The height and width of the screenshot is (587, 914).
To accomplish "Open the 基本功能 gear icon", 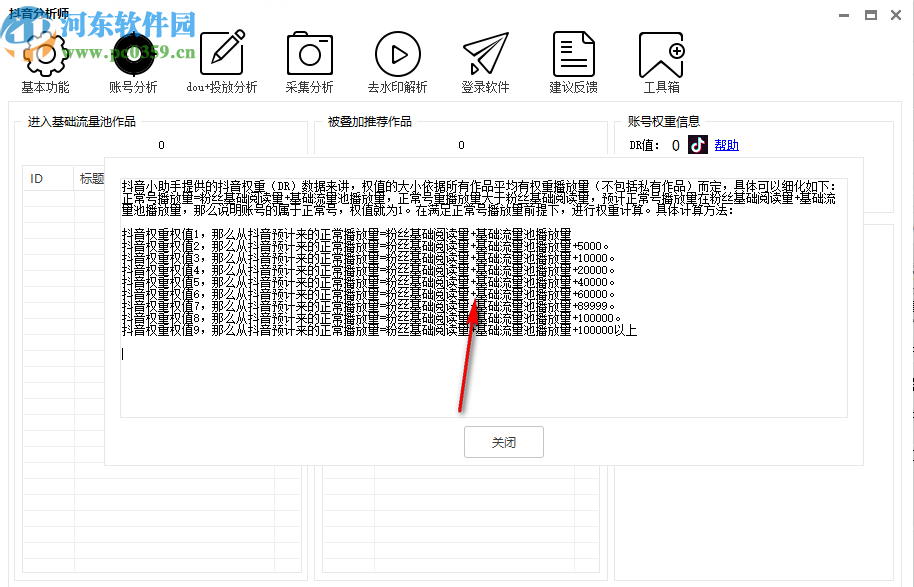I will tap(45, 54).
